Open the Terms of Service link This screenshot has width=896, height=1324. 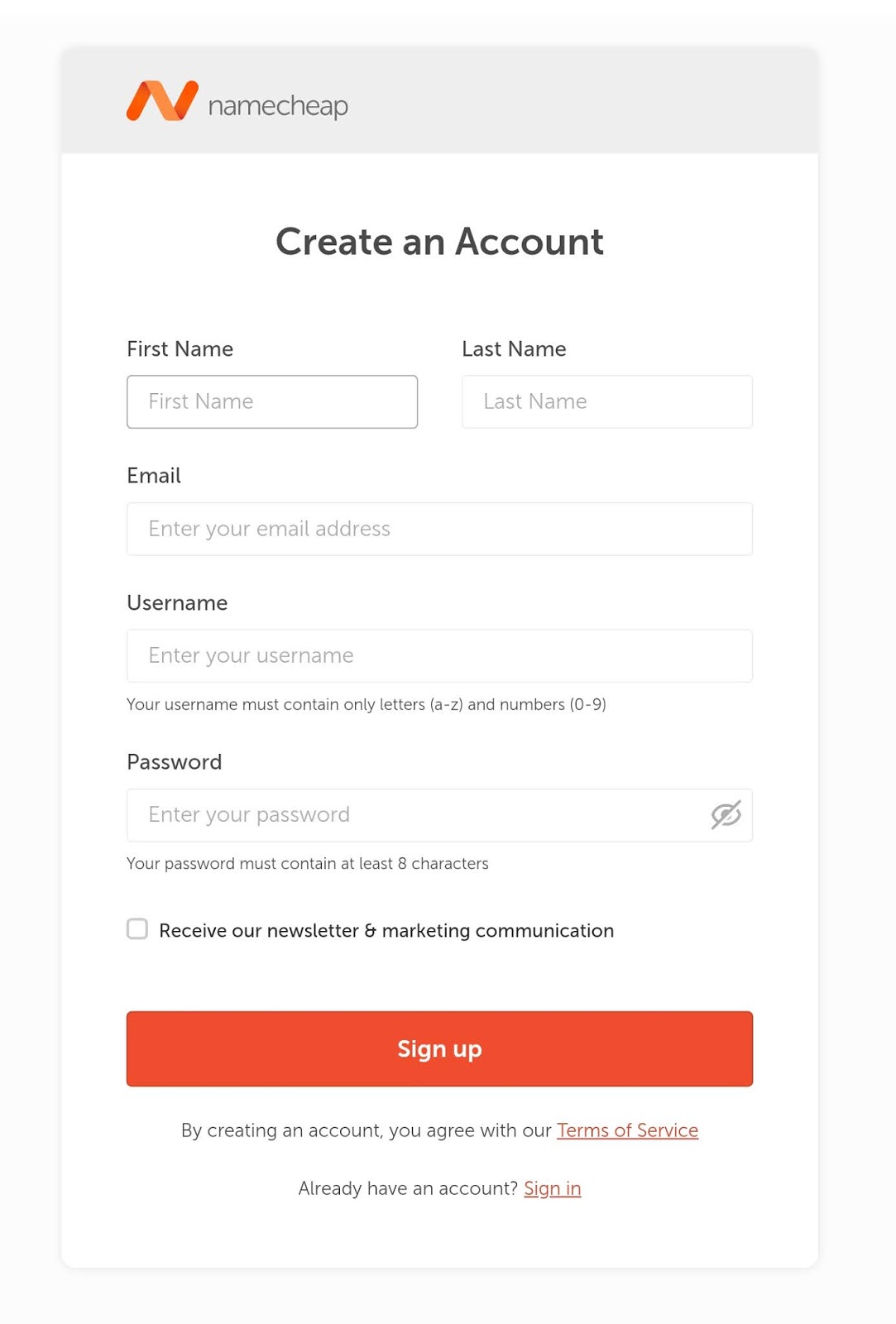[x=627, y=1130]
